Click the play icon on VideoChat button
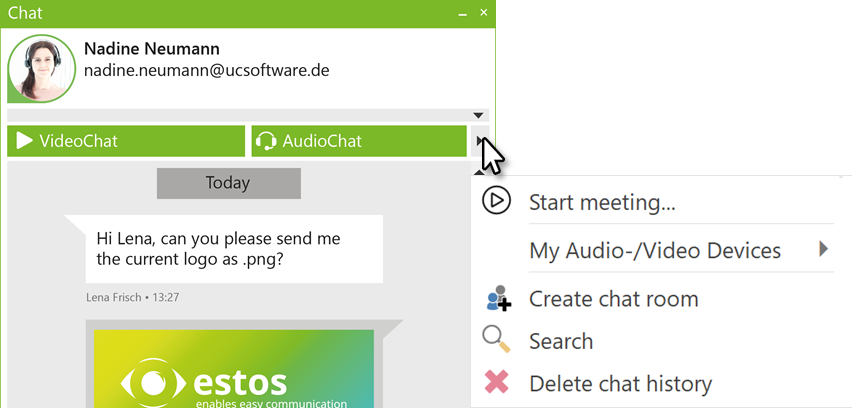The height and width of the screenshot is (408, 852). (x=25, y=141)
